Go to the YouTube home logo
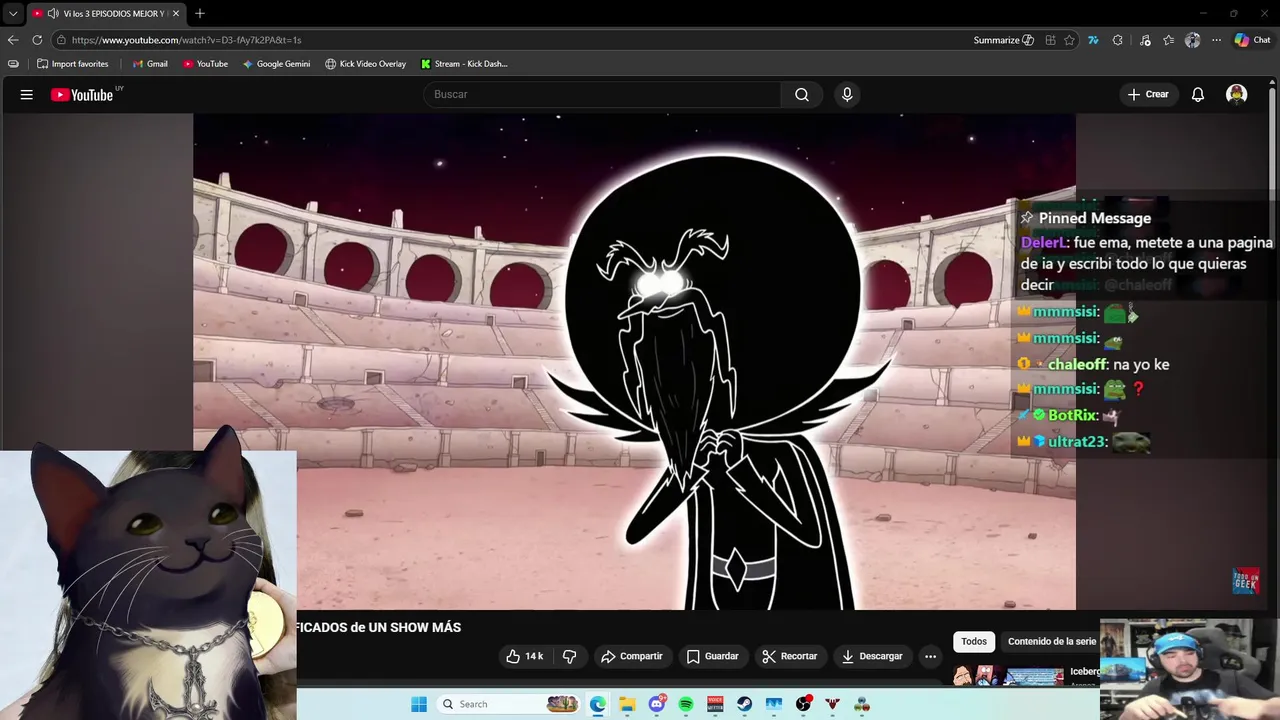This screenshot has width=1280, height=720. point(82,94)
